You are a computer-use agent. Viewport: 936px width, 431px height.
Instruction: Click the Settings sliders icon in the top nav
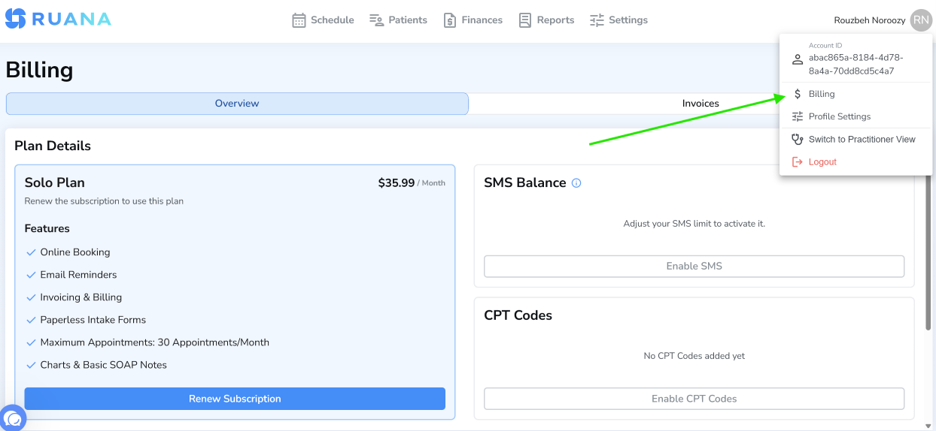pos(597,20)
